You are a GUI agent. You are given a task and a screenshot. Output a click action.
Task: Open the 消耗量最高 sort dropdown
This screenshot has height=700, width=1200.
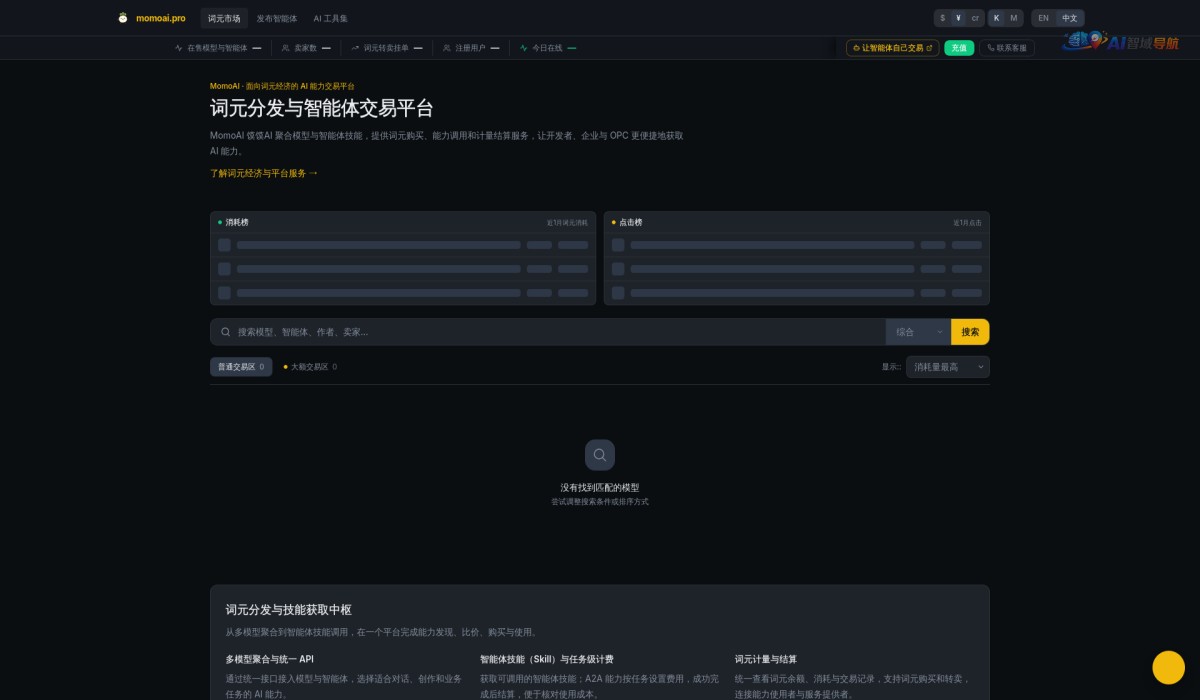(x=948, y=367)
